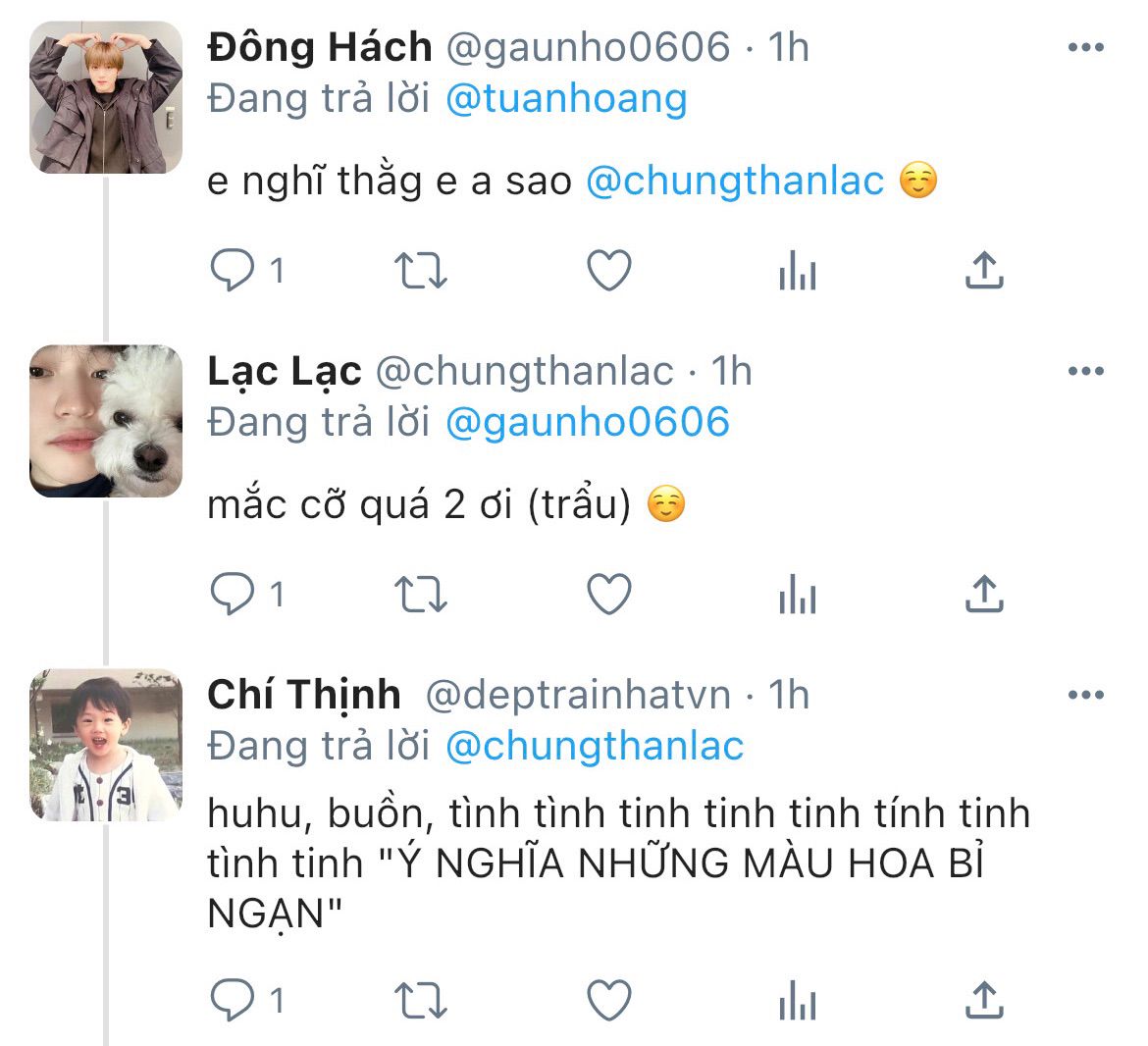The image size is (1148, 1046).
Task: Open more options for Đông Hách's tweet
Action: pos(1085,47)
